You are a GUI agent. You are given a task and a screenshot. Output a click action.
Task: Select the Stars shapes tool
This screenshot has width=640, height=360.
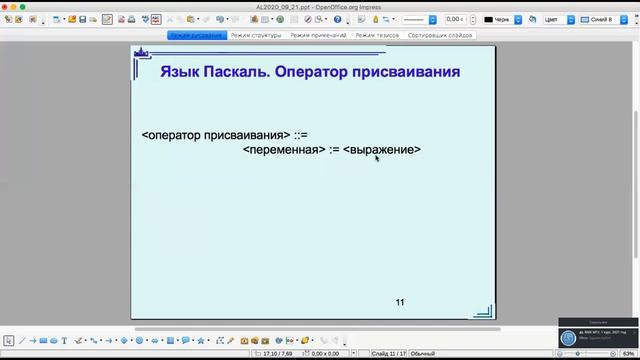[x=201, y=340]
